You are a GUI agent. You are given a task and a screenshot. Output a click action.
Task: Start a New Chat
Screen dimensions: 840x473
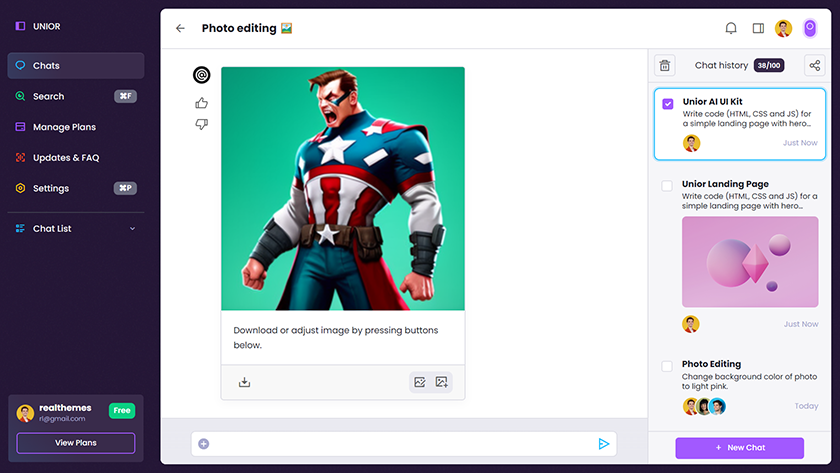739,448
